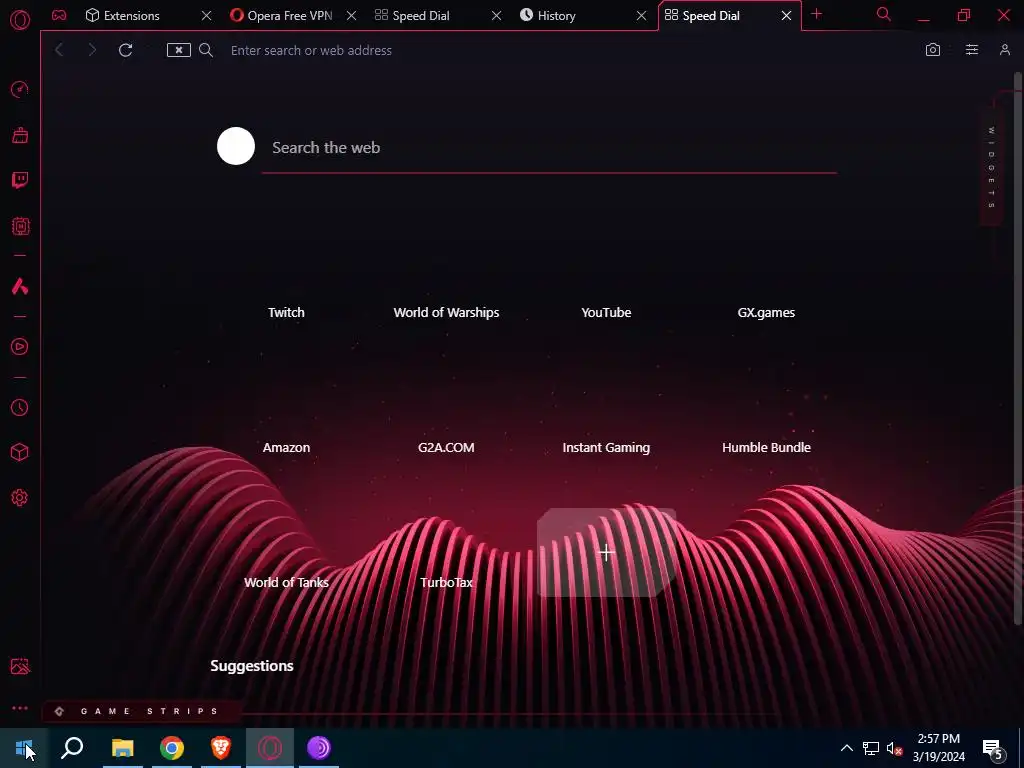This screenshot has height=768, width=1024.
Task: Open Settings gear in sidebar
Action: coord(20,498)
